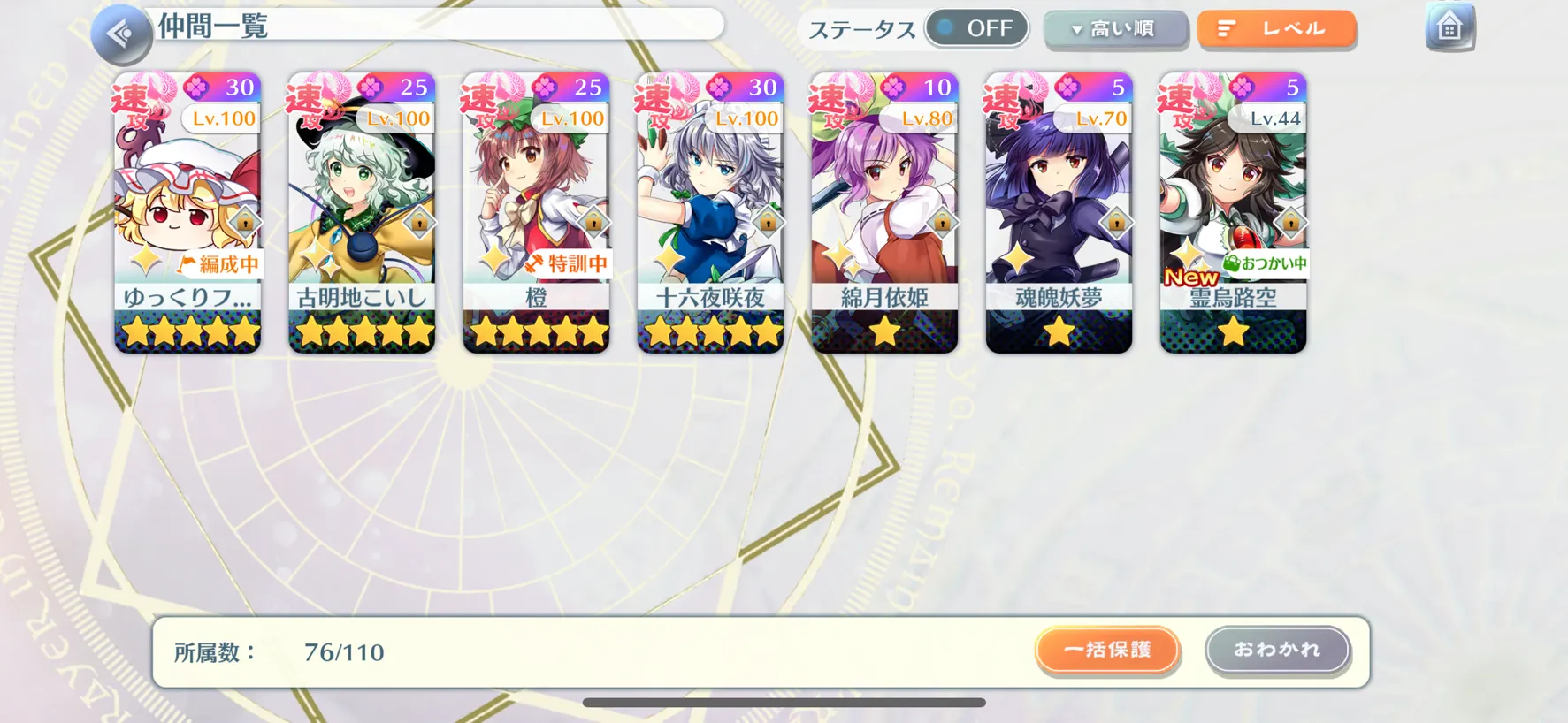The image size is (1568, 723).
Task: Select the 古明地こいし character card
Action: point(362,213)
